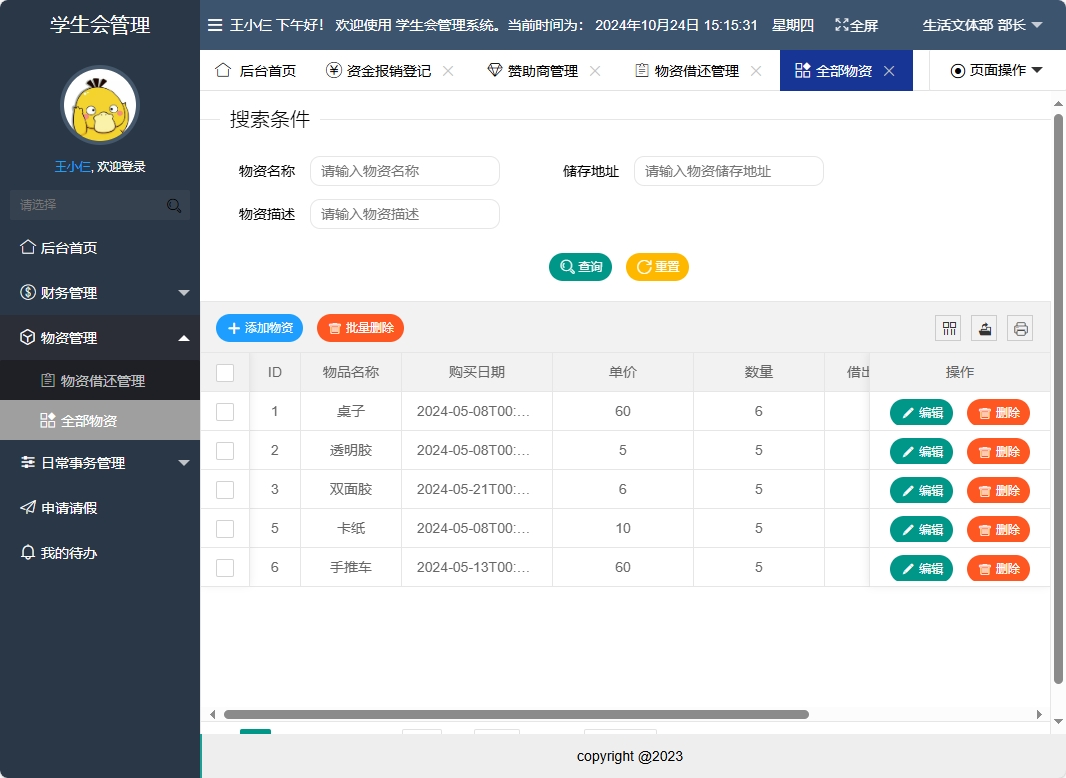Viewport: 1066px width, 778px height.
Task: Click the hamburger menu icon in the header
Action: [215, 25]
